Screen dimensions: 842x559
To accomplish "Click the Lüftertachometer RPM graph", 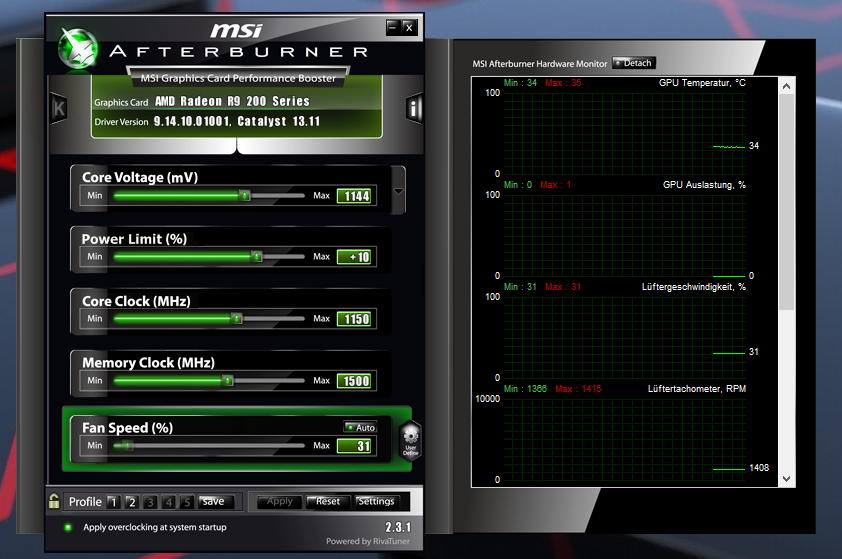I will 624,440.
